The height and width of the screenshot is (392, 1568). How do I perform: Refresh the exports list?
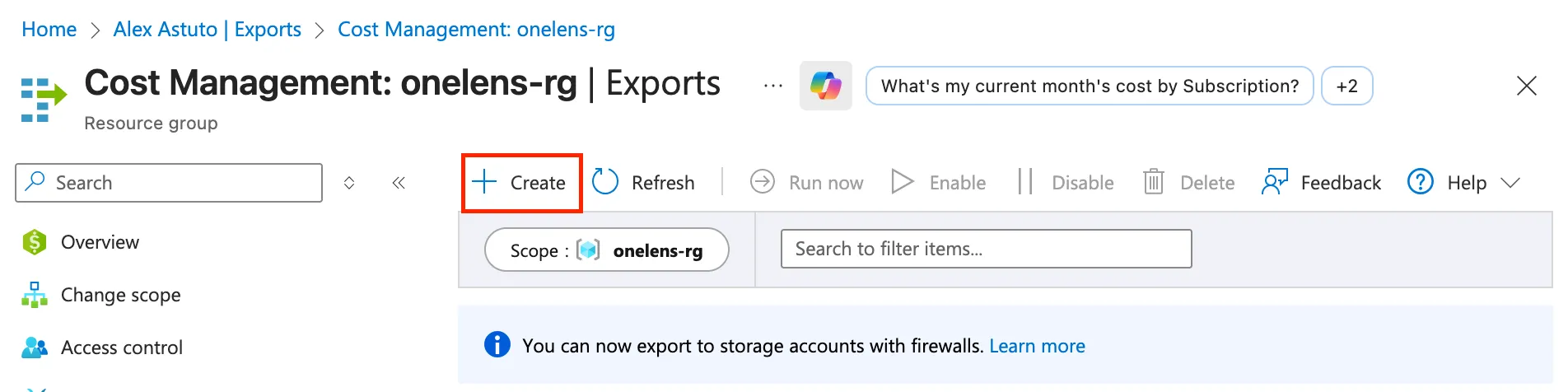point(644,183)
